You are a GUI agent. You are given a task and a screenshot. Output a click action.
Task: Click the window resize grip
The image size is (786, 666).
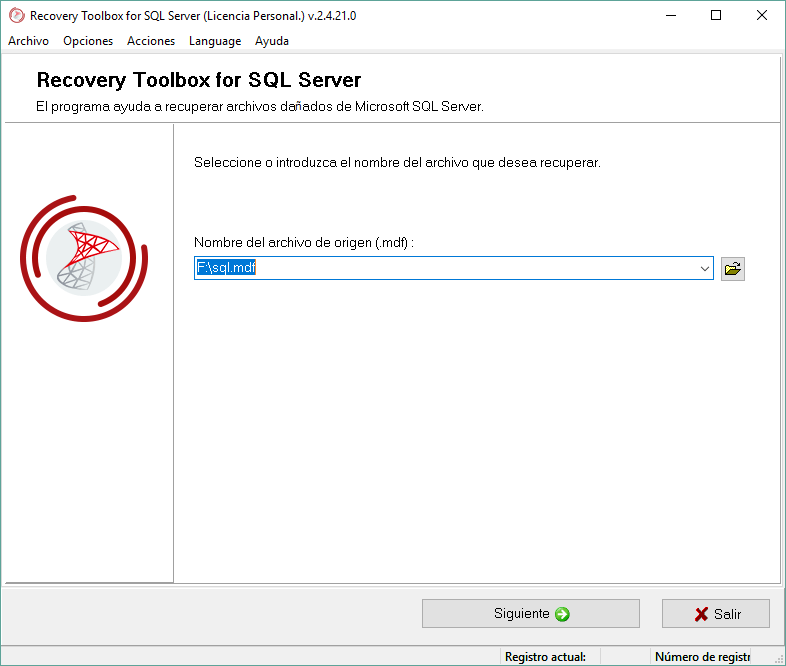tap(779, 660)
